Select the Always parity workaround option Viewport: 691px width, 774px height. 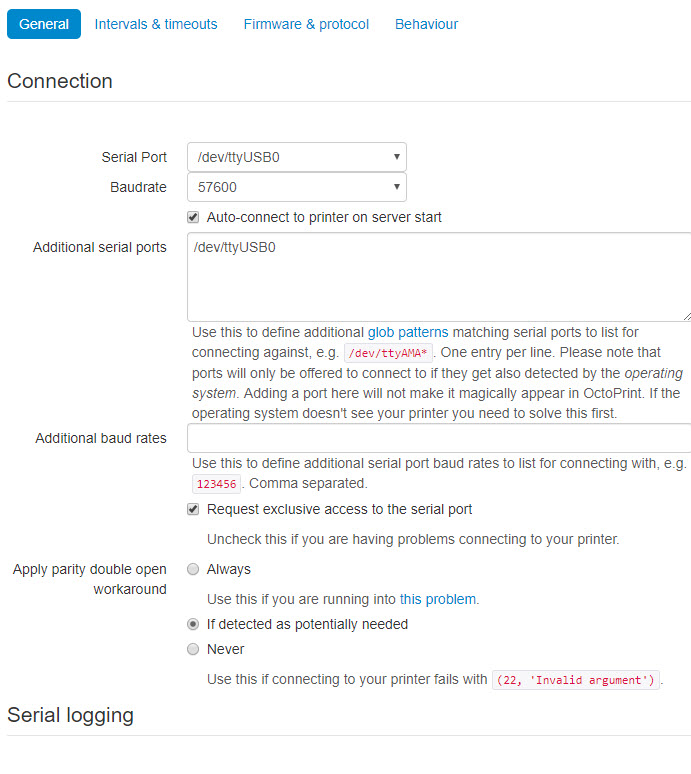(193, 569)
